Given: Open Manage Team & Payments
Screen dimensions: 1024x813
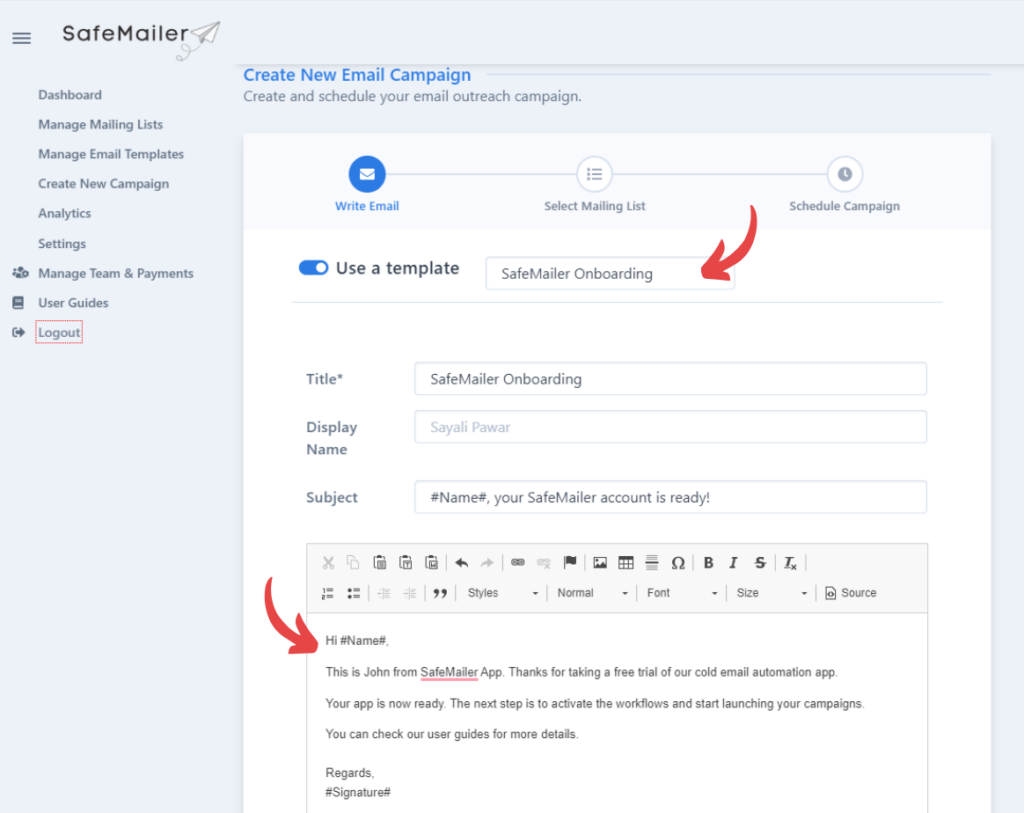Looking at the screenshot, I should pyautogui.click(x=116, y=273).
